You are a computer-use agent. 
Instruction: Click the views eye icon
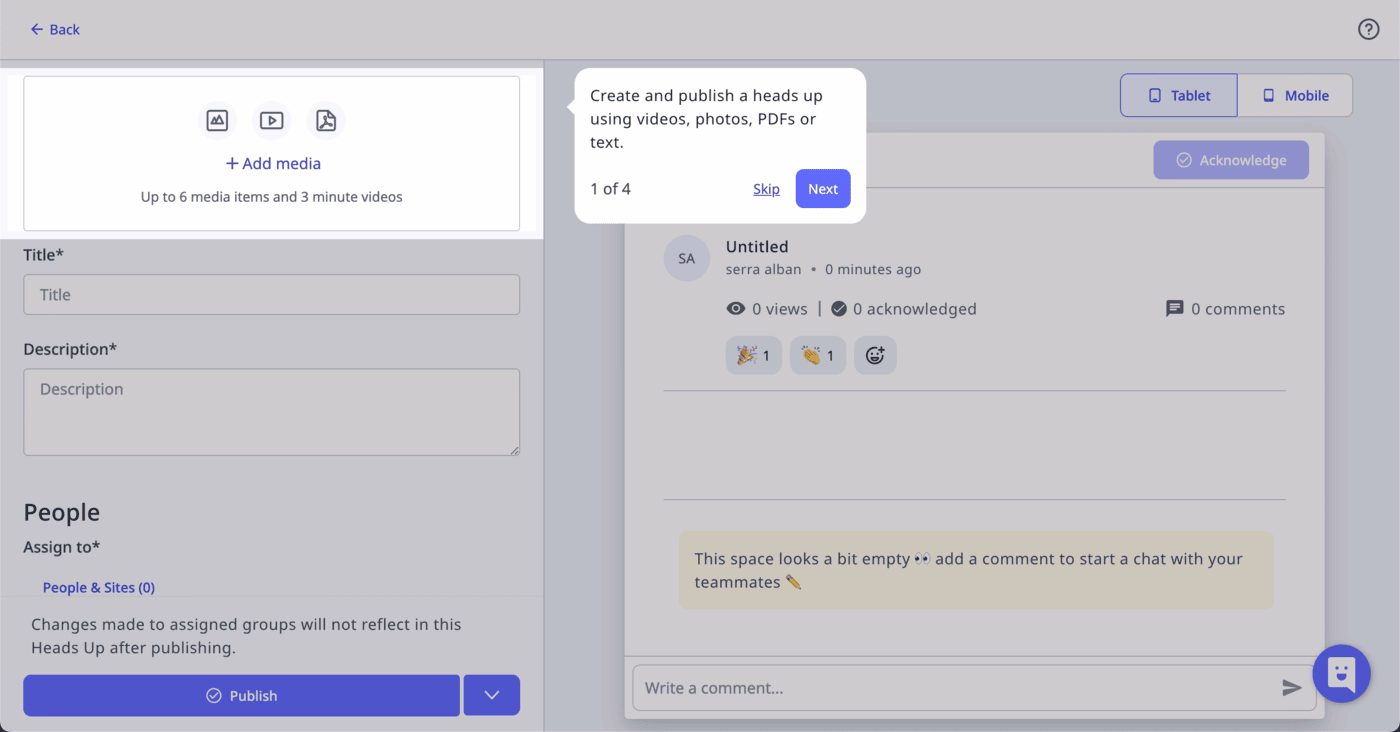point(735,309)
